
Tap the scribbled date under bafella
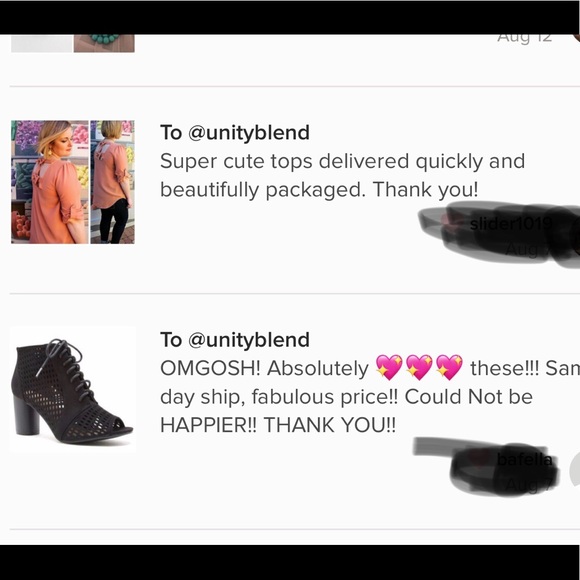click(x=529, y=485)
